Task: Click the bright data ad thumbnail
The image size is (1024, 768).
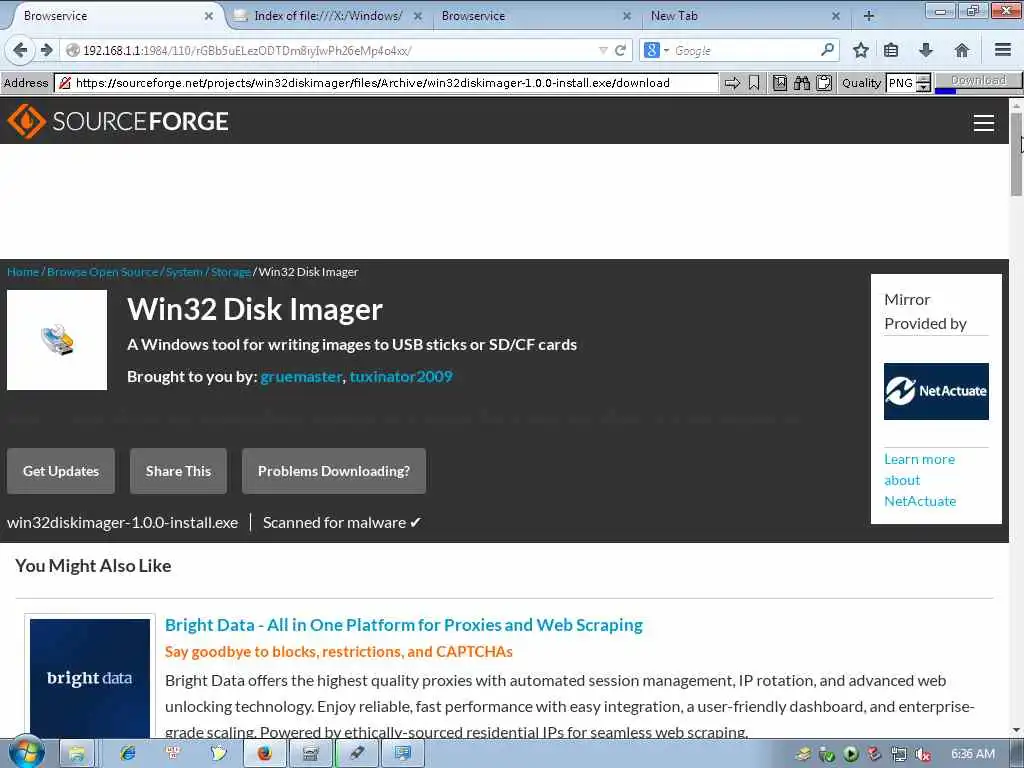Action: click(x=90, y=679)
